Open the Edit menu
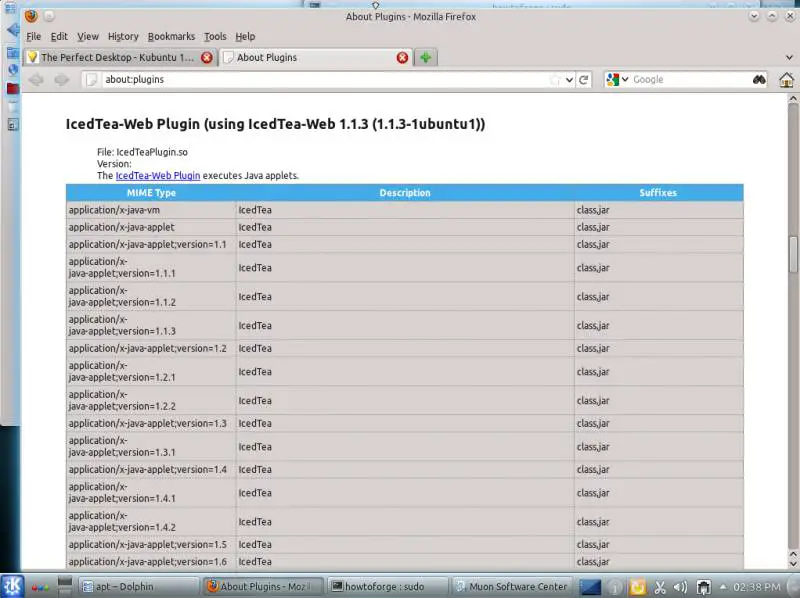Viewport: 800px width, 598px height. point(59,37)
